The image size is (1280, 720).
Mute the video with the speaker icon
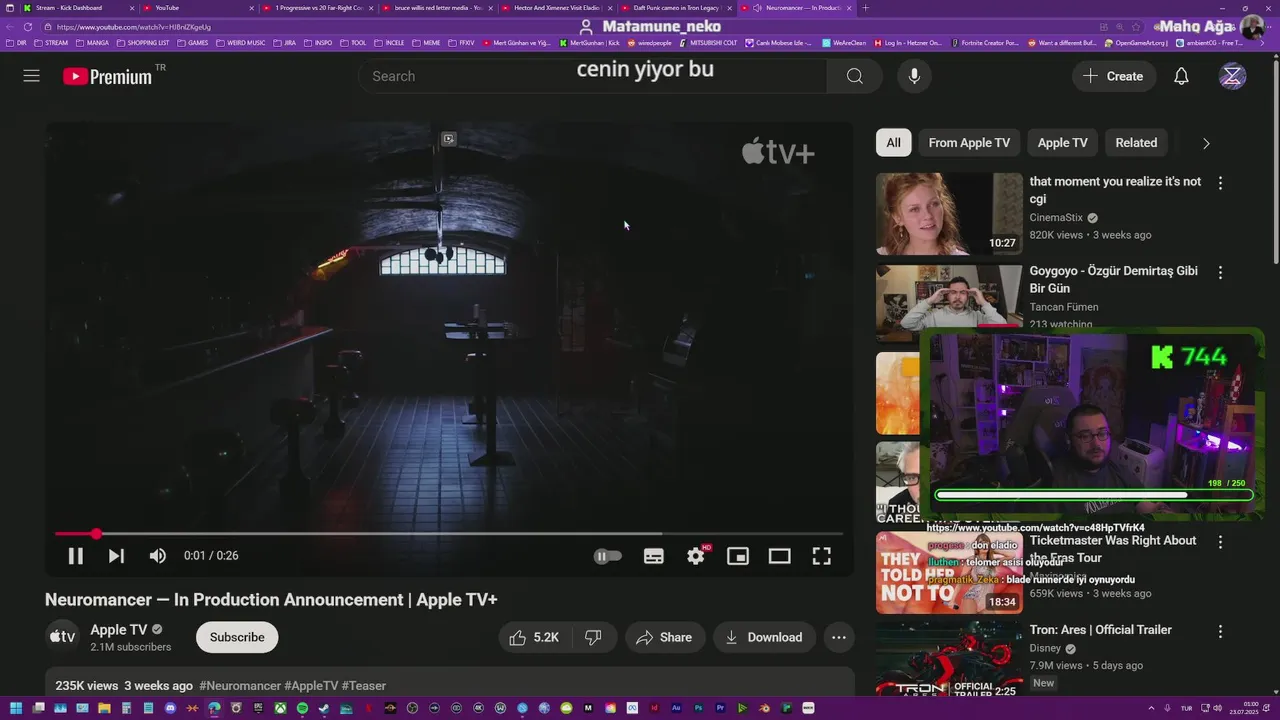[x=158, y=556]
